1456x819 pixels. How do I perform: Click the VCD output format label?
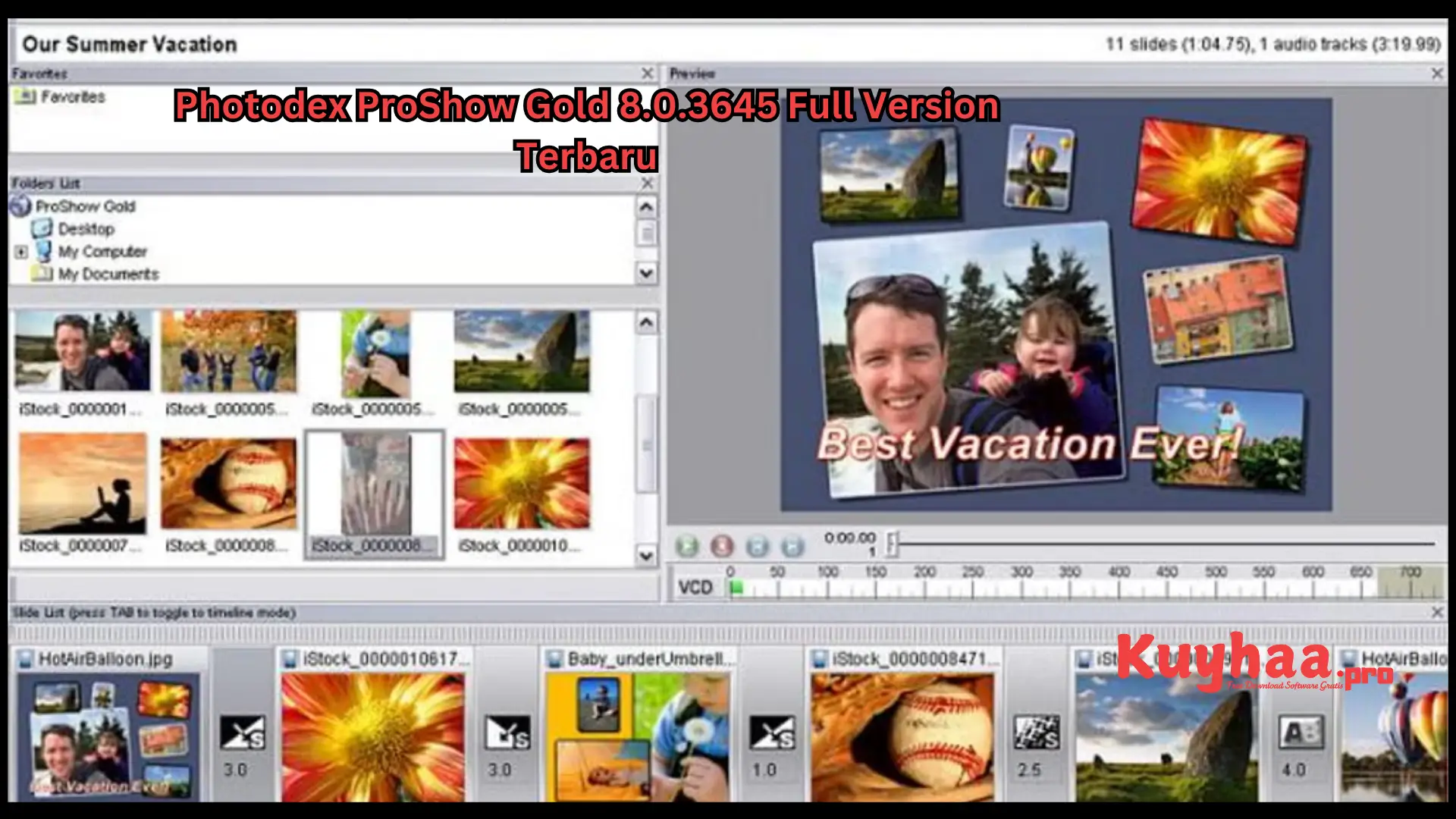695,588
